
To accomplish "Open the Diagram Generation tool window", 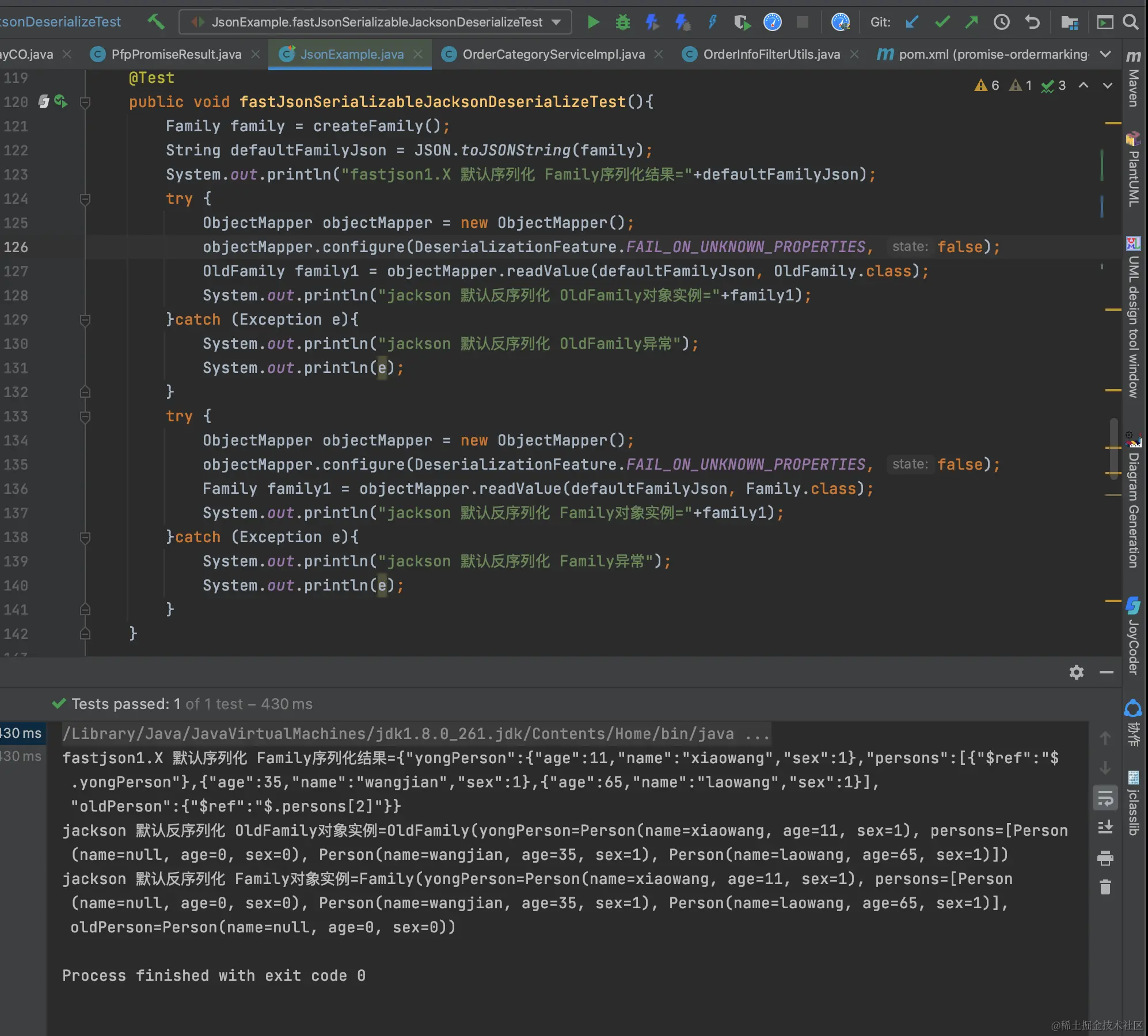I will pos(1134,499).
